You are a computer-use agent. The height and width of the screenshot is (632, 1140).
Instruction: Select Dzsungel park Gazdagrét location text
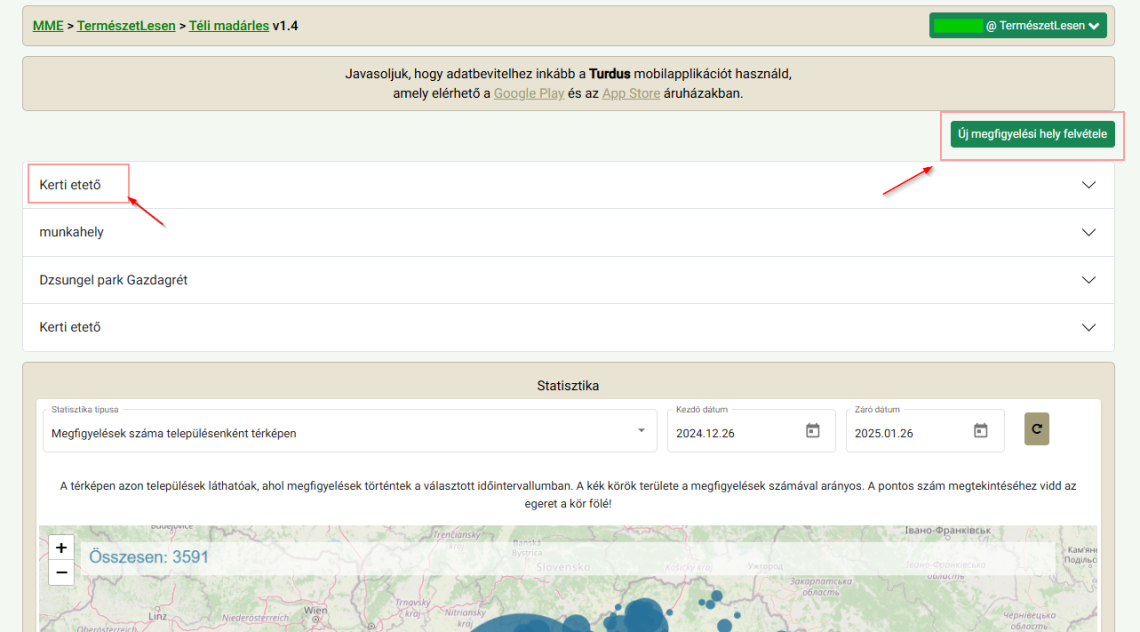113,280
